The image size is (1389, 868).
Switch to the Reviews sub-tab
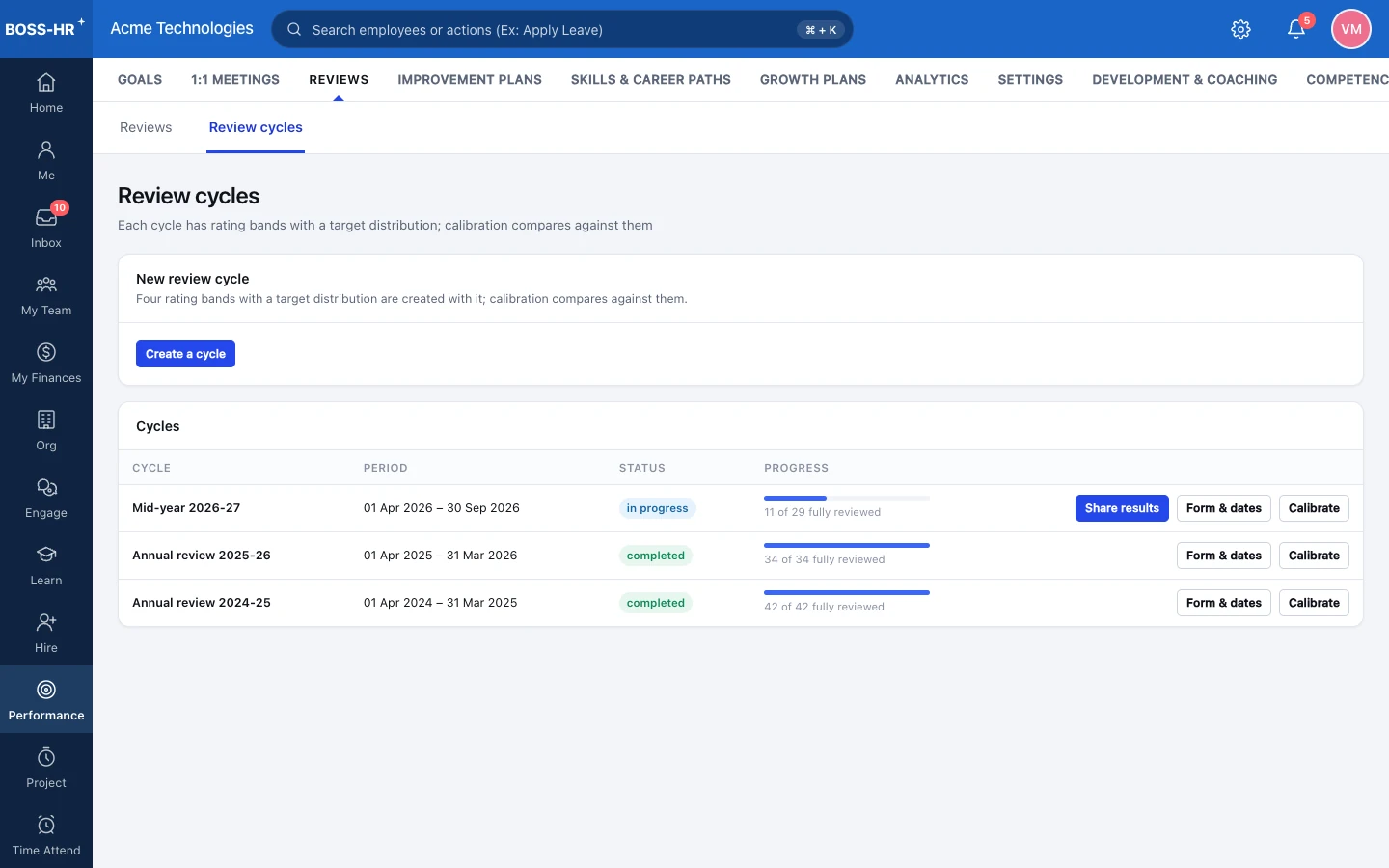point(146,127)
